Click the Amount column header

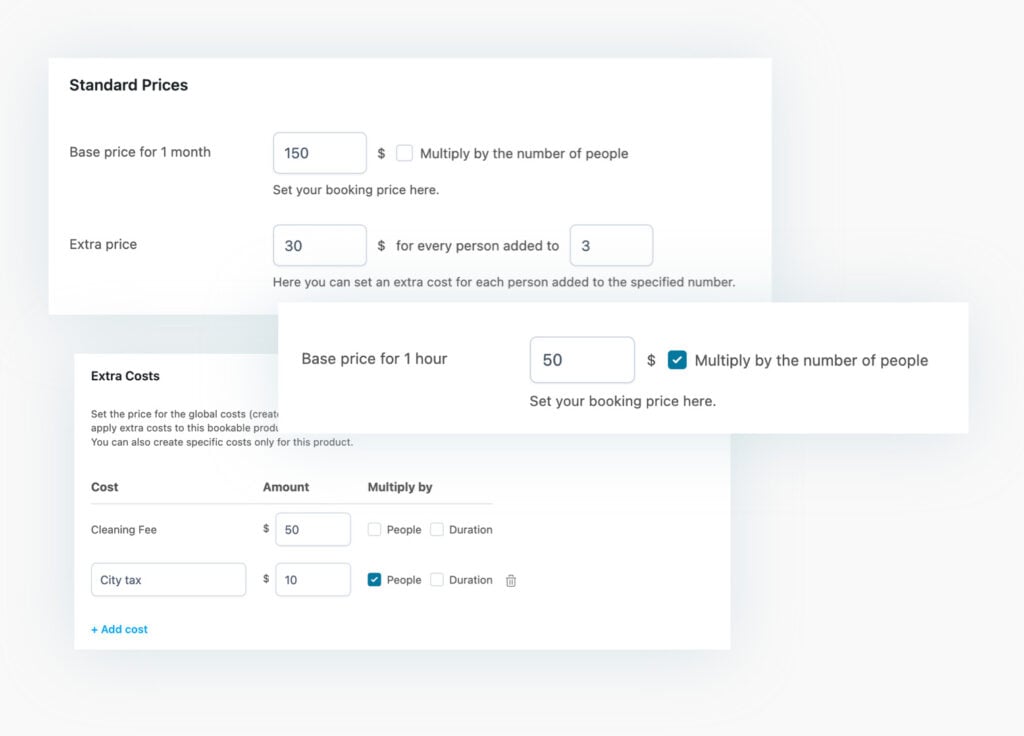click(286, 487)
